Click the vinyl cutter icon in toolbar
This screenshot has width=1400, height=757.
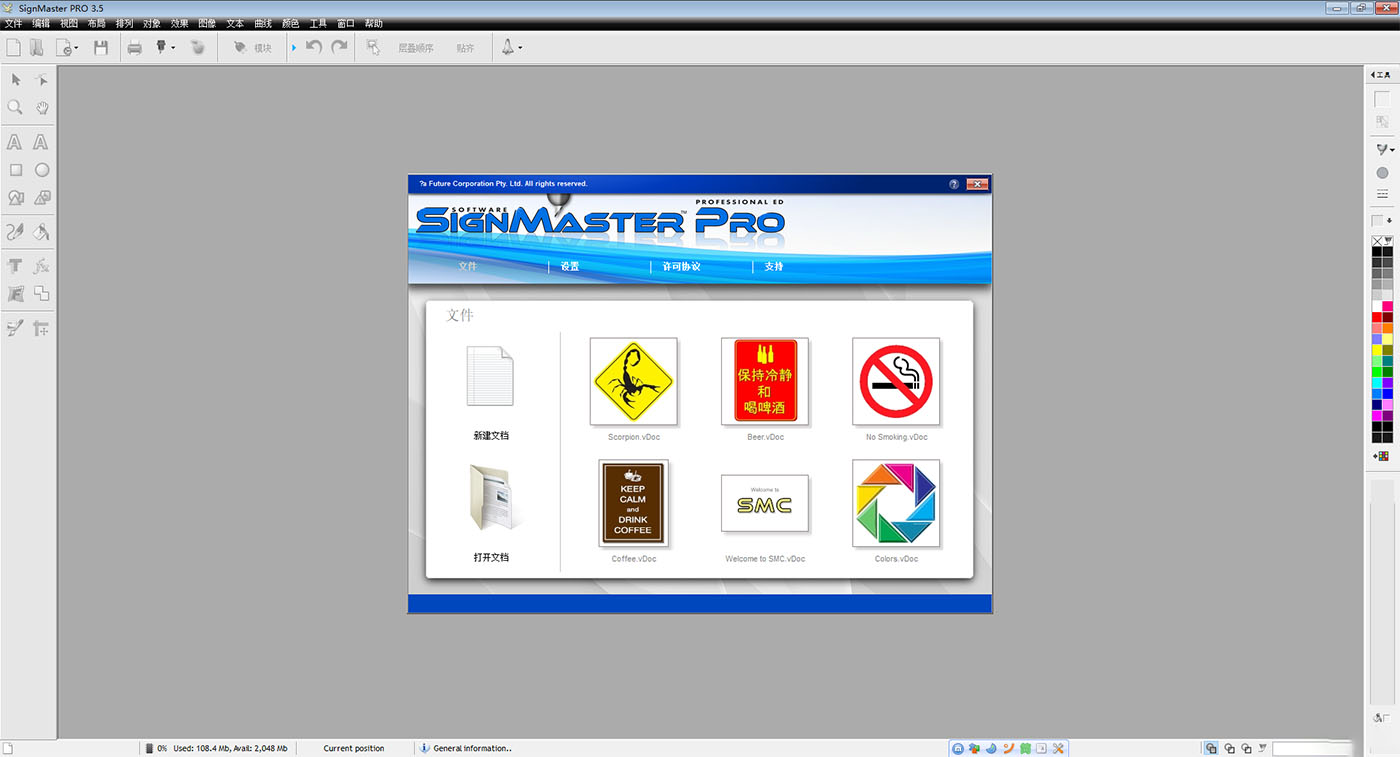click(160, 47)
